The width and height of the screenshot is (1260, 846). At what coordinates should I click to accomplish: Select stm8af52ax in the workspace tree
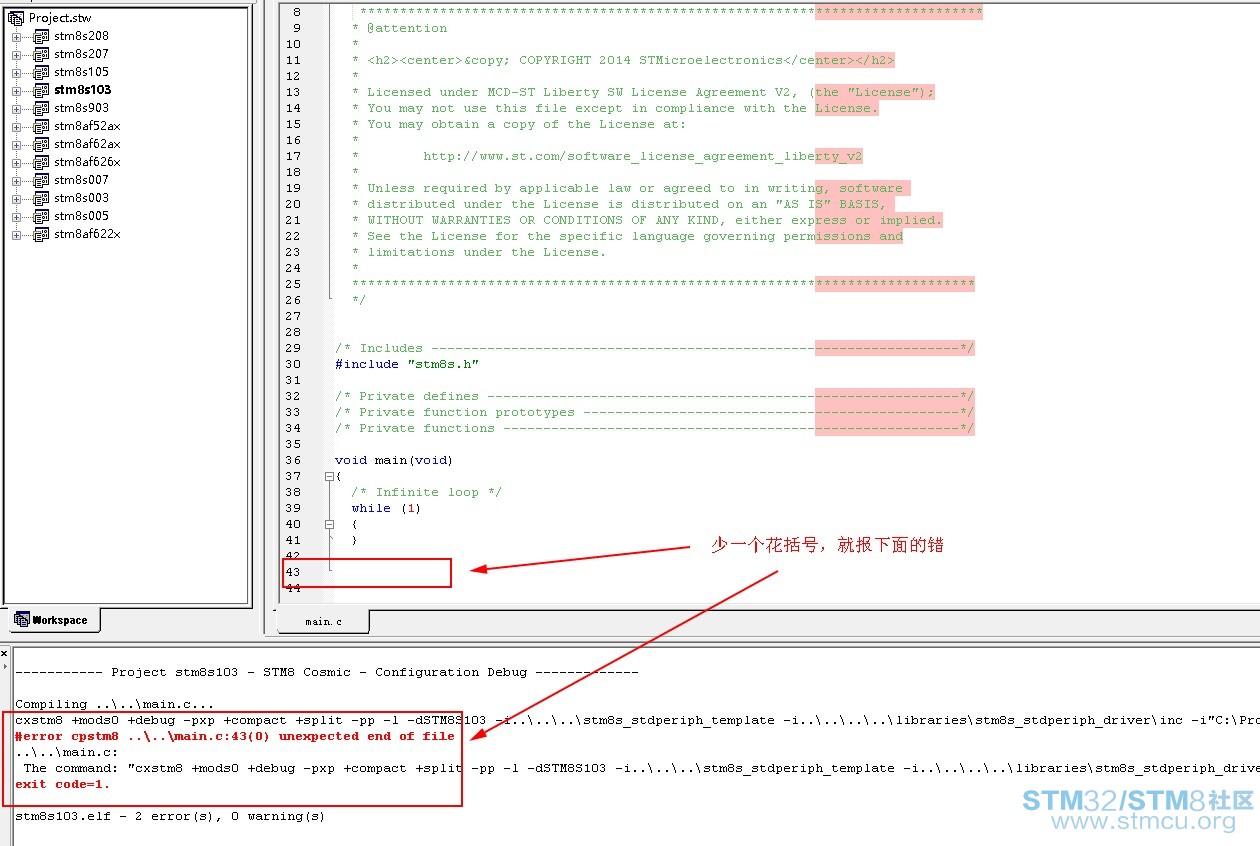(x=87, y=126)
